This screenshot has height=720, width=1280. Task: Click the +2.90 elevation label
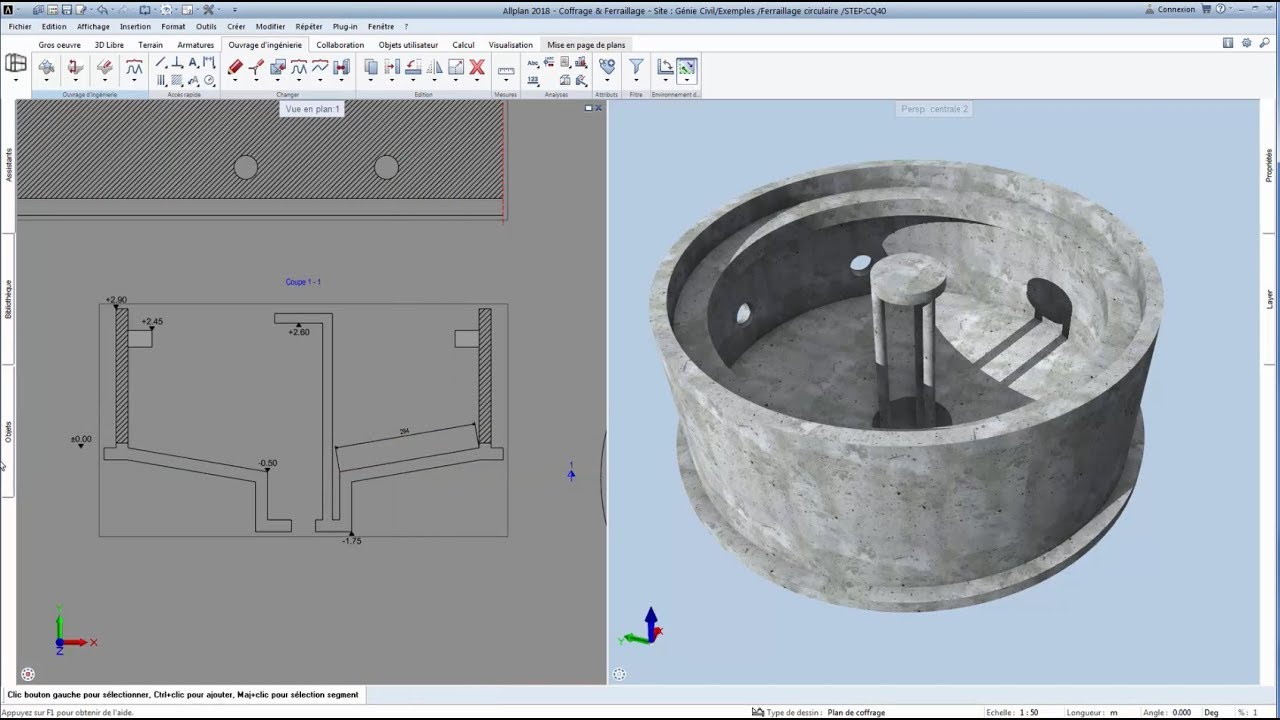[x=116, y=300]
